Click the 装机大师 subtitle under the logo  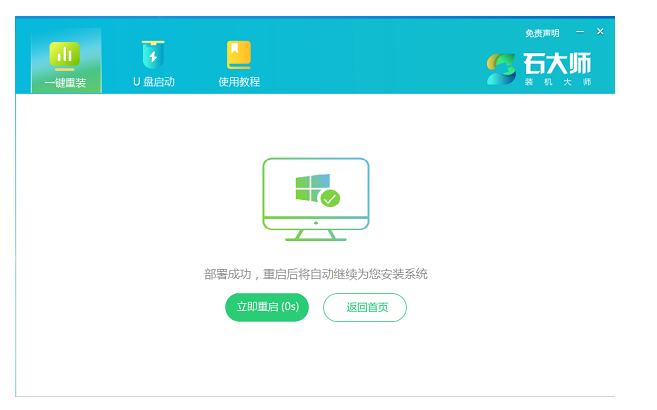(557, 82)
